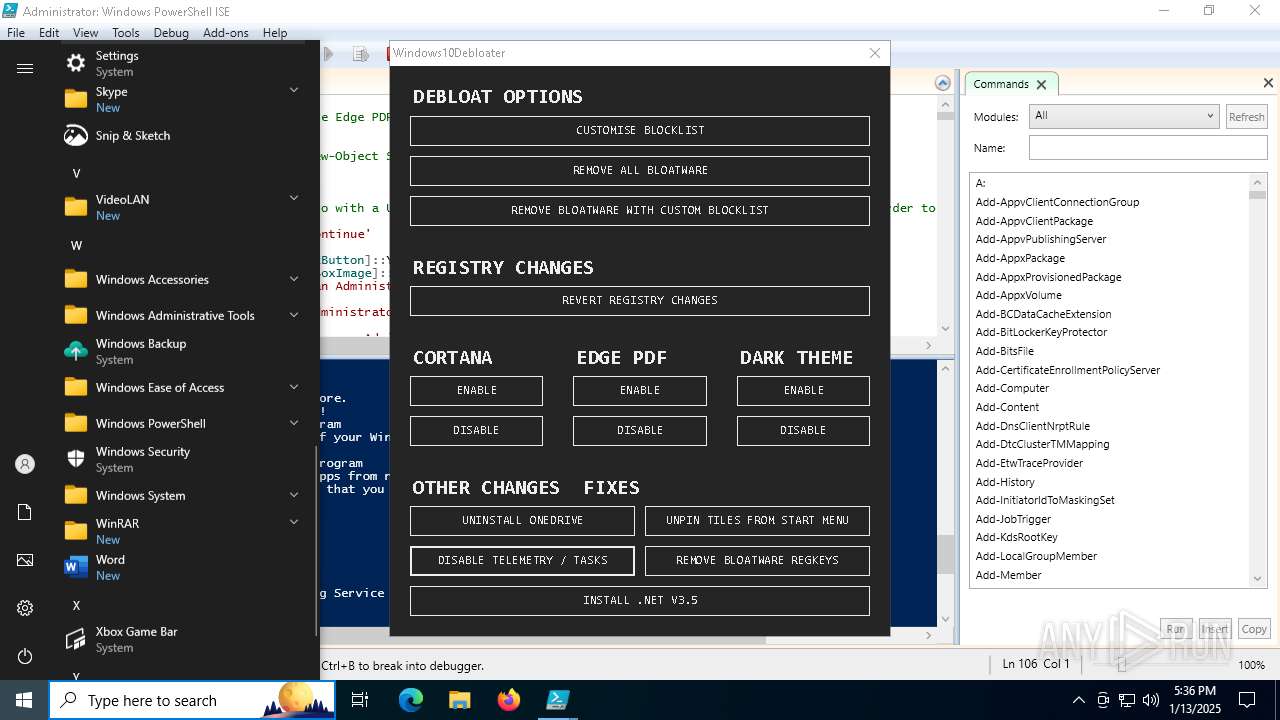Expand Skype folder in Start menu
1280x720 pixels.
tap(294, 91)
